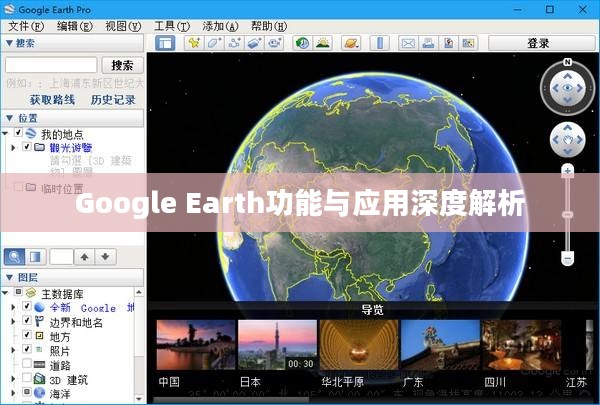Screen dimensions: 600x405
Task: Click in the search input field
Action: (x=51, y=65)
